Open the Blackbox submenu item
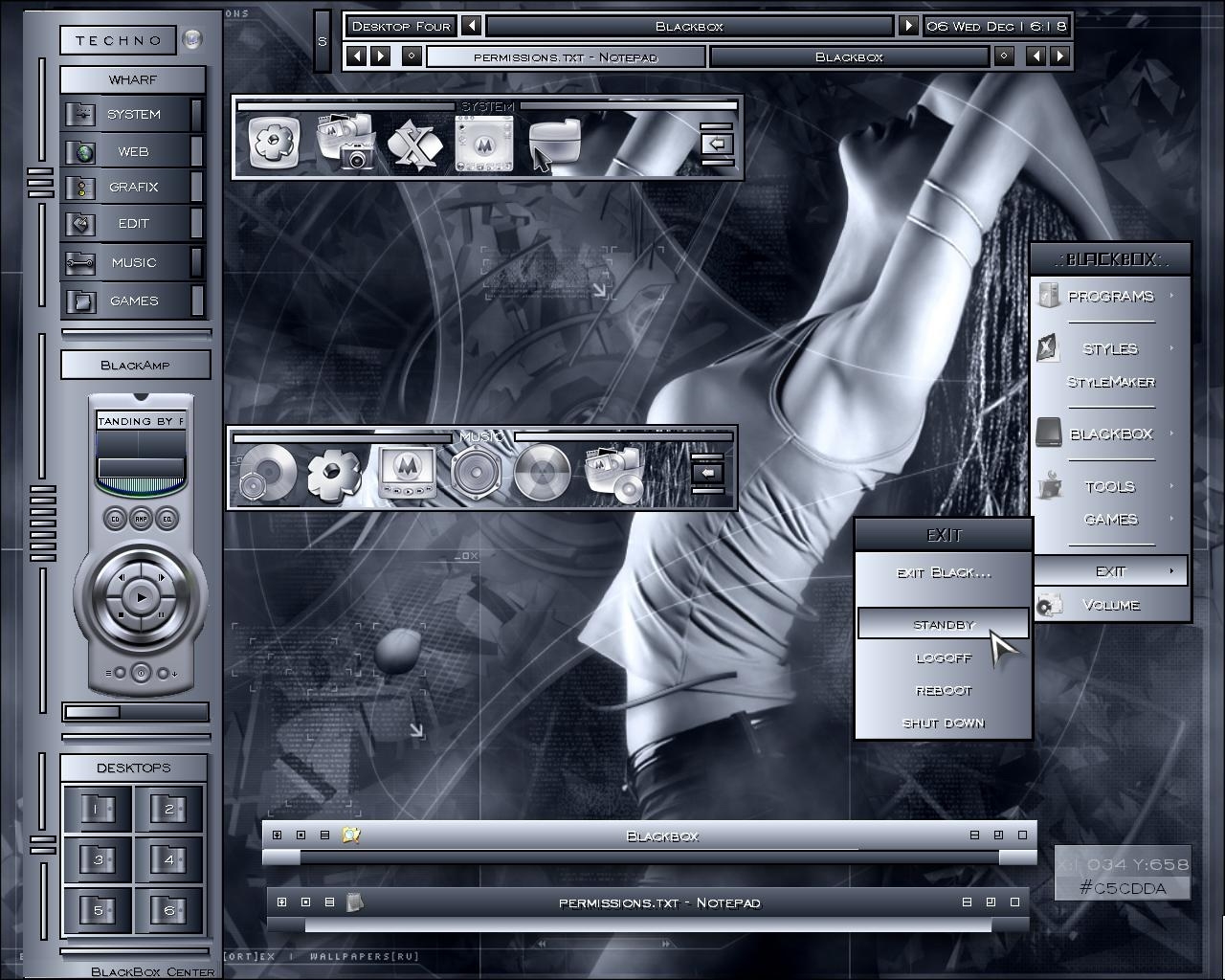Screen dimensions: 1225x980 [1110, 434]
